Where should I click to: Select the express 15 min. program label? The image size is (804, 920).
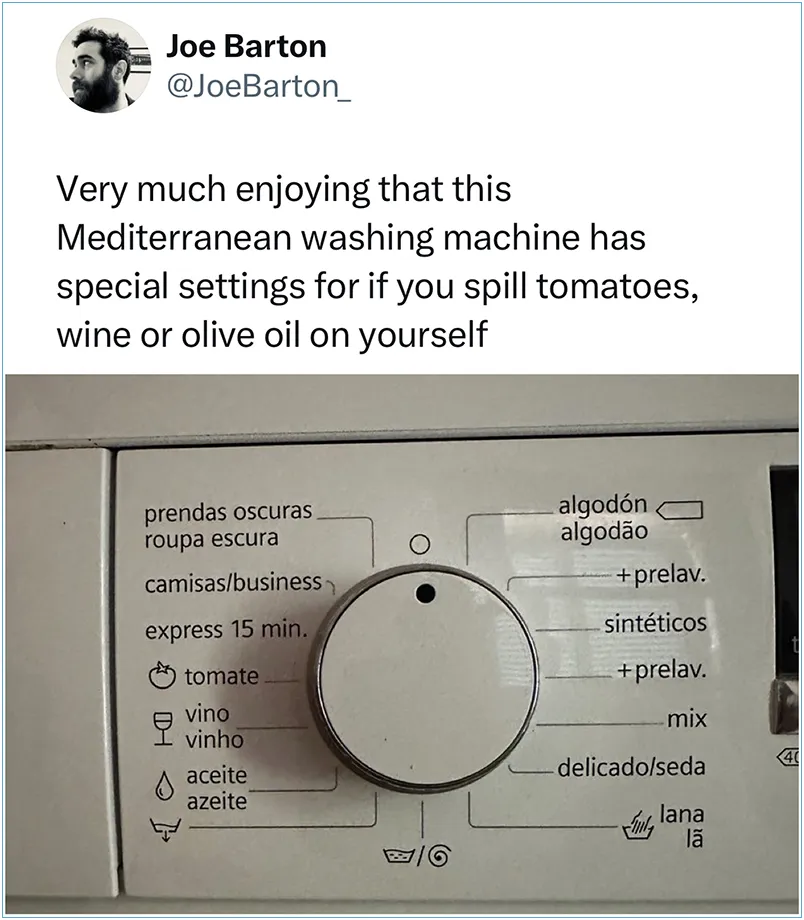tap(227, 630)
